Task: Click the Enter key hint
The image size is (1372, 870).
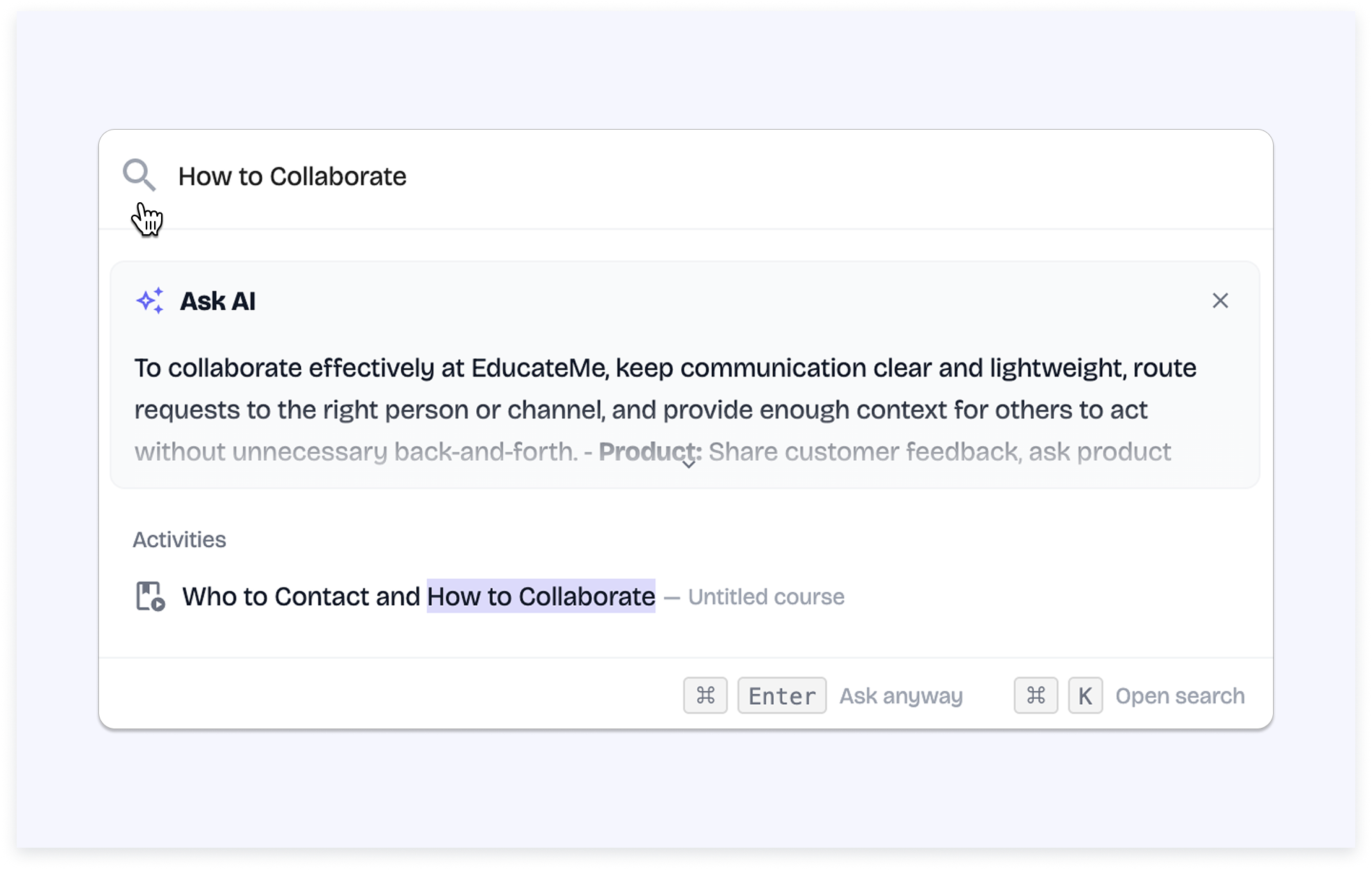Action: click(x=782, y=695)
